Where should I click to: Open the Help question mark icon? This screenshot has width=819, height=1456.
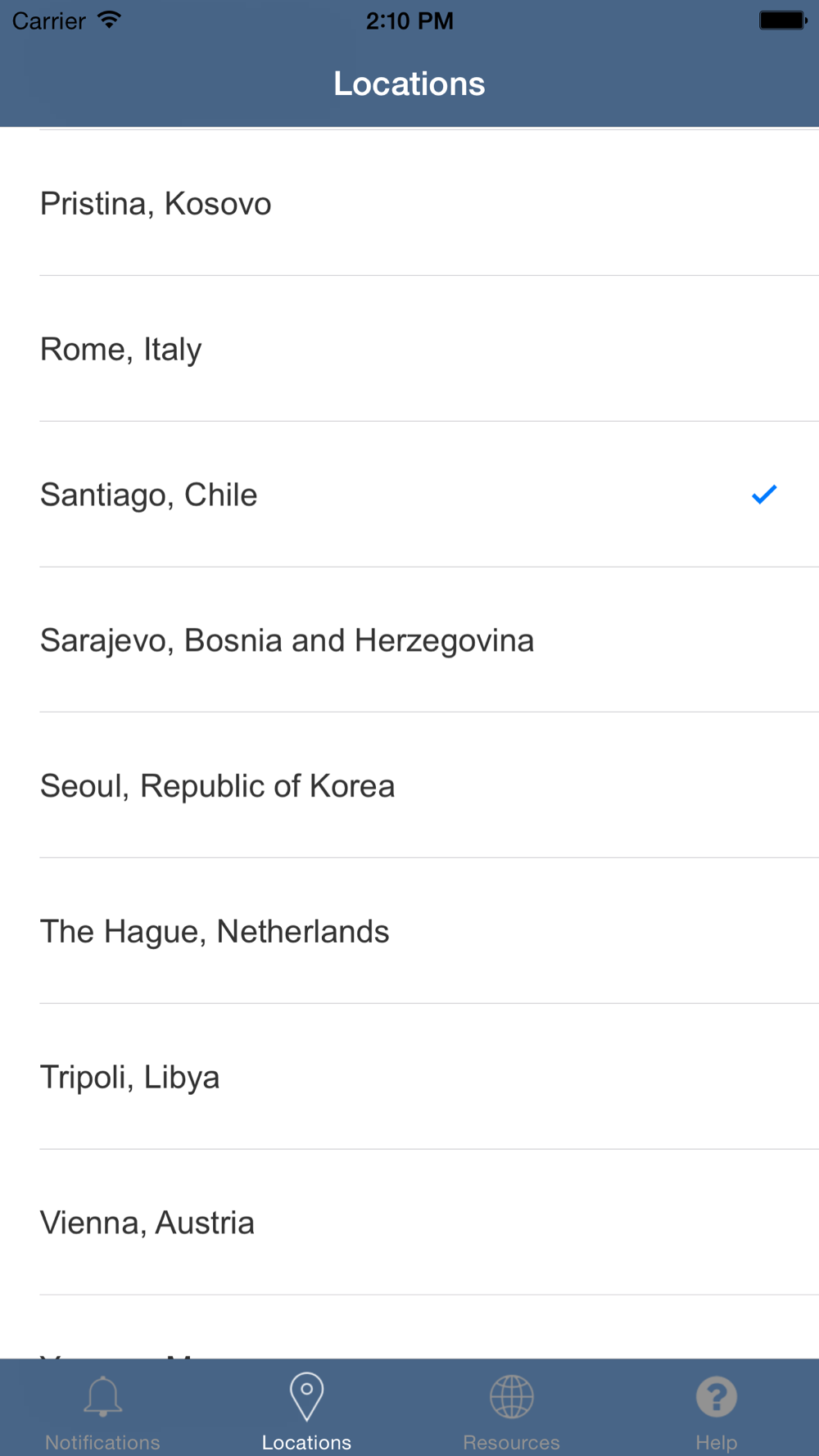click(x=717, y=1396)
